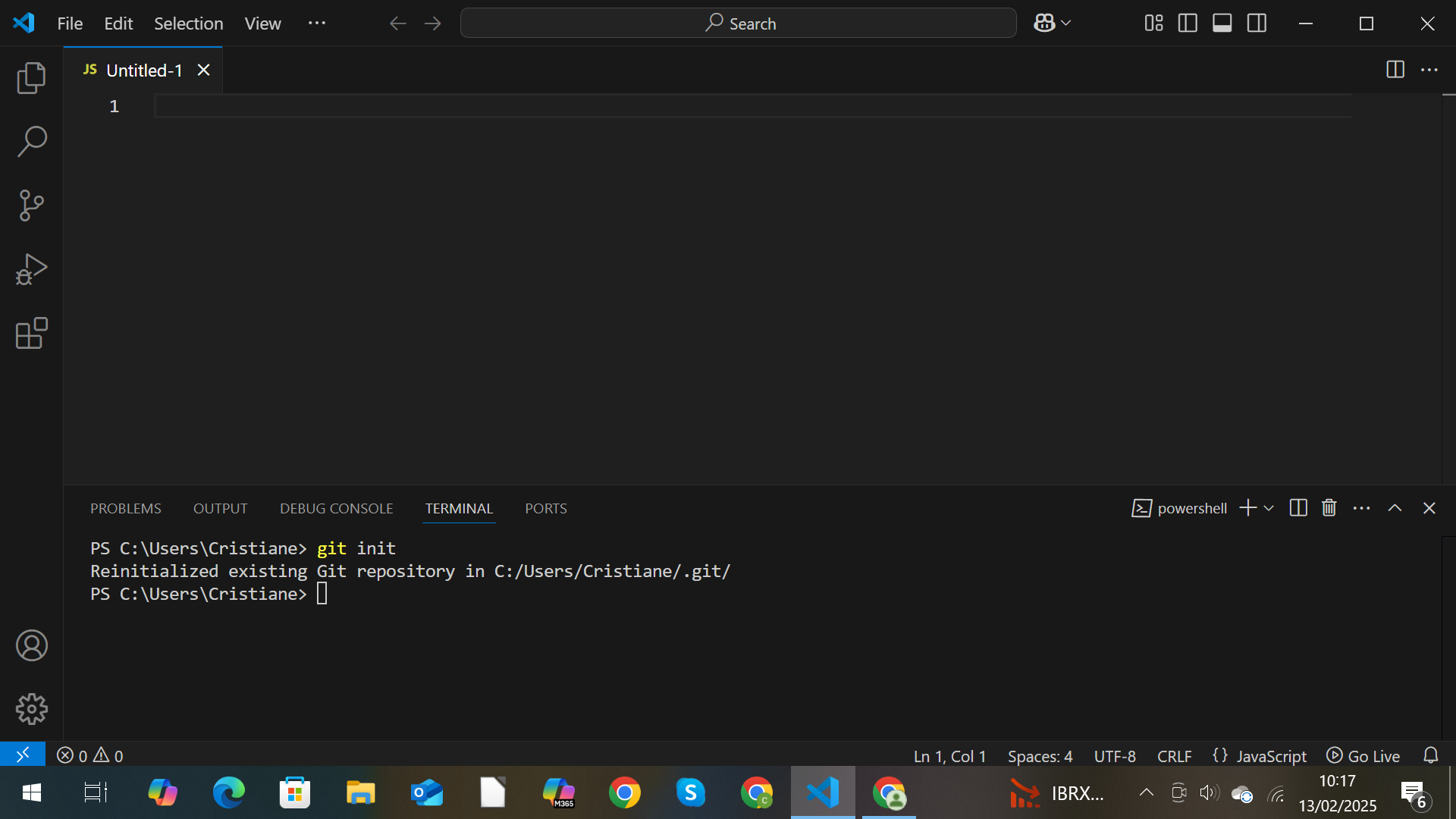Go forward with the right arrow
This screenshot has width=1456, height=819.
(x=433, y=24)
